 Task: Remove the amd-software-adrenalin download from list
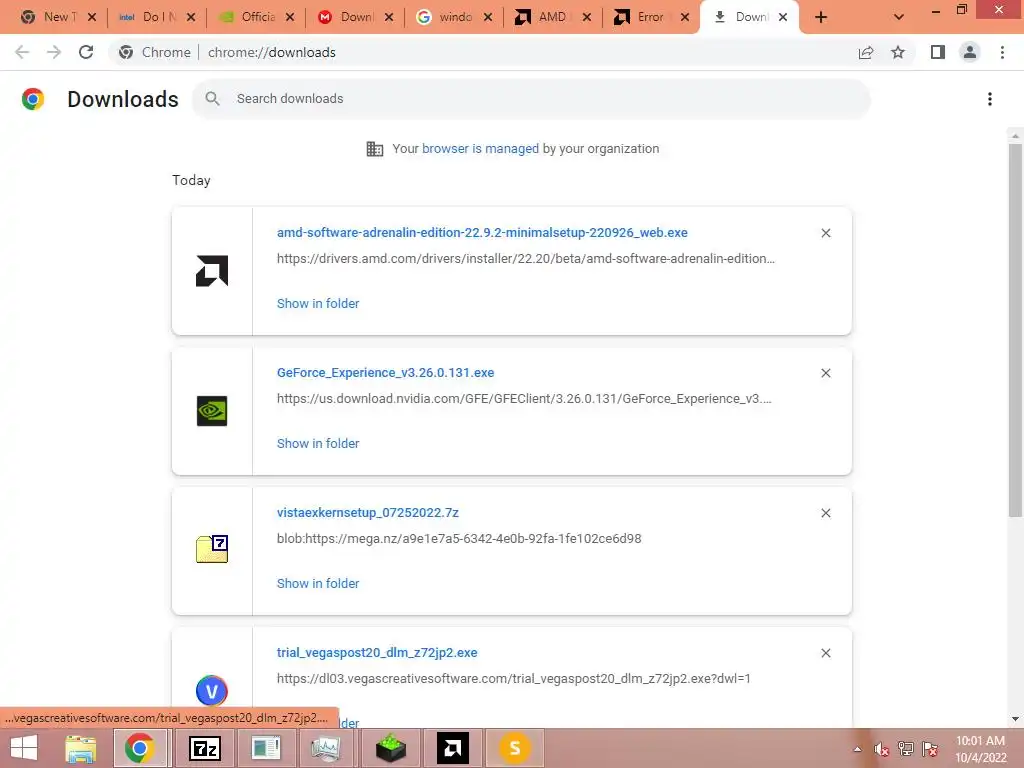[825, 233]
